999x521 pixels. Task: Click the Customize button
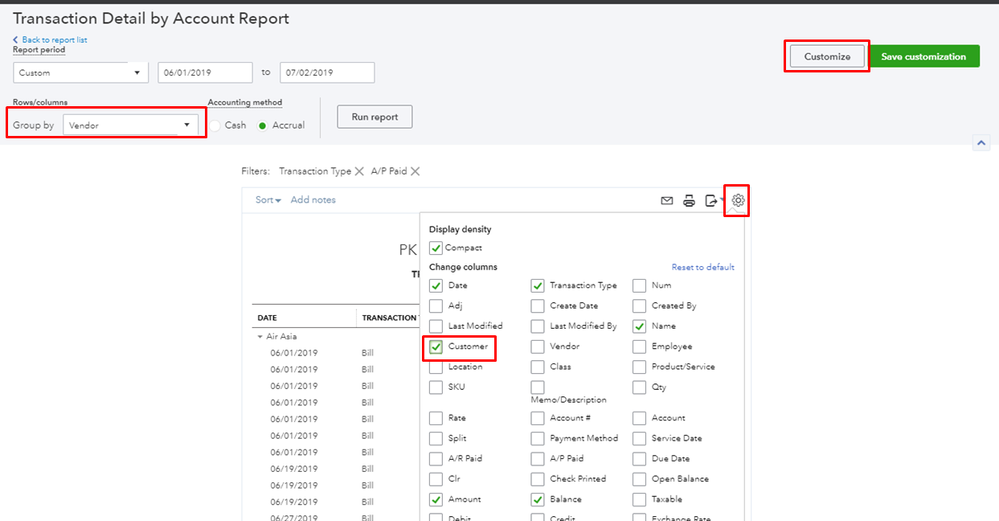pos(827,57)
